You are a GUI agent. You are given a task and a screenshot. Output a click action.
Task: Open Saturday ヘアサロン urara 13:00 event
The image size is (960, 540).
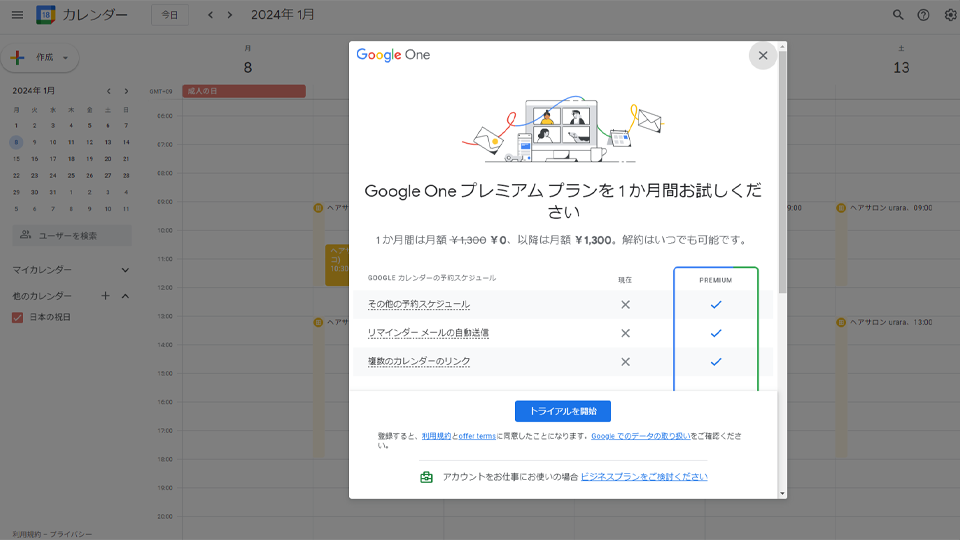(x=890, y=323)
